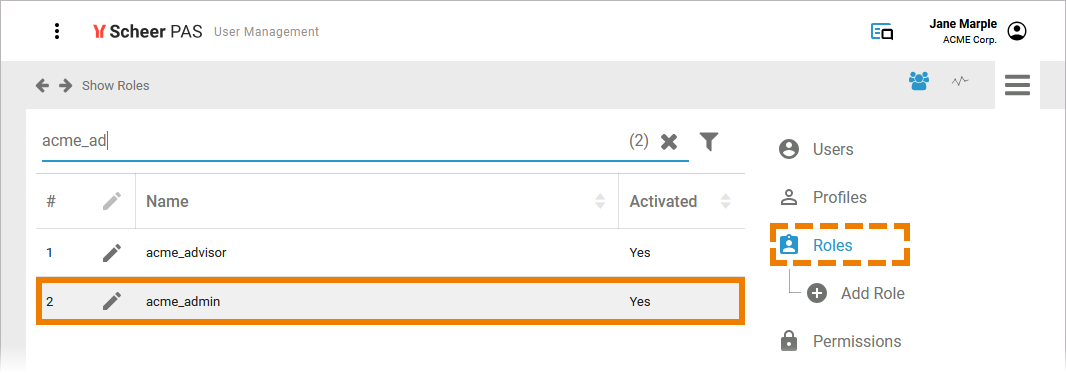Select the acme_admin table row
The height and width of the screenshot is (373, 1066).
coord(390,301)
